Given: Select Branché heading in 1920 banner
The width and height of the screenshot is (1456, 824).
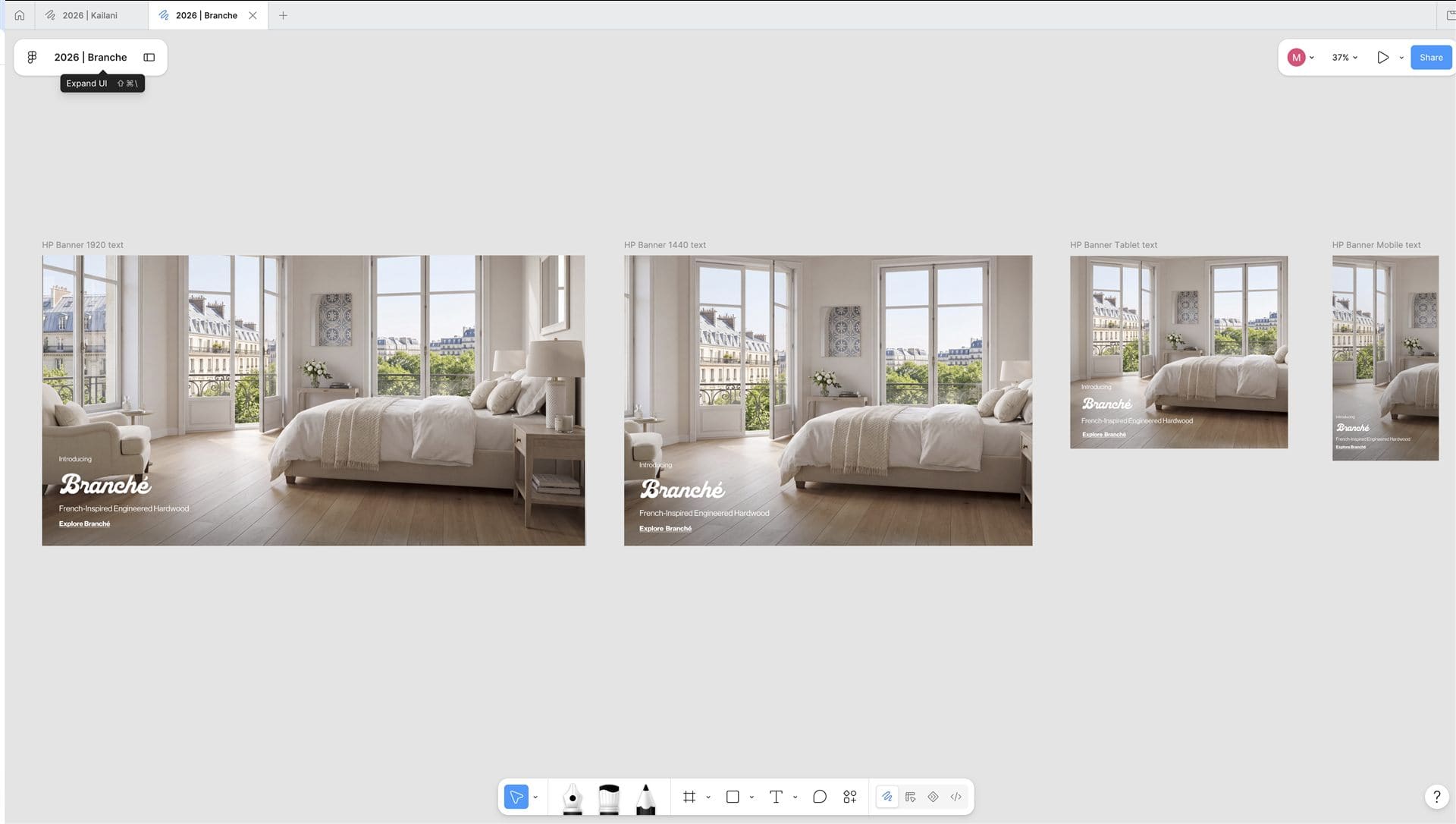Looking at the screenshot, I should [105, 484].
